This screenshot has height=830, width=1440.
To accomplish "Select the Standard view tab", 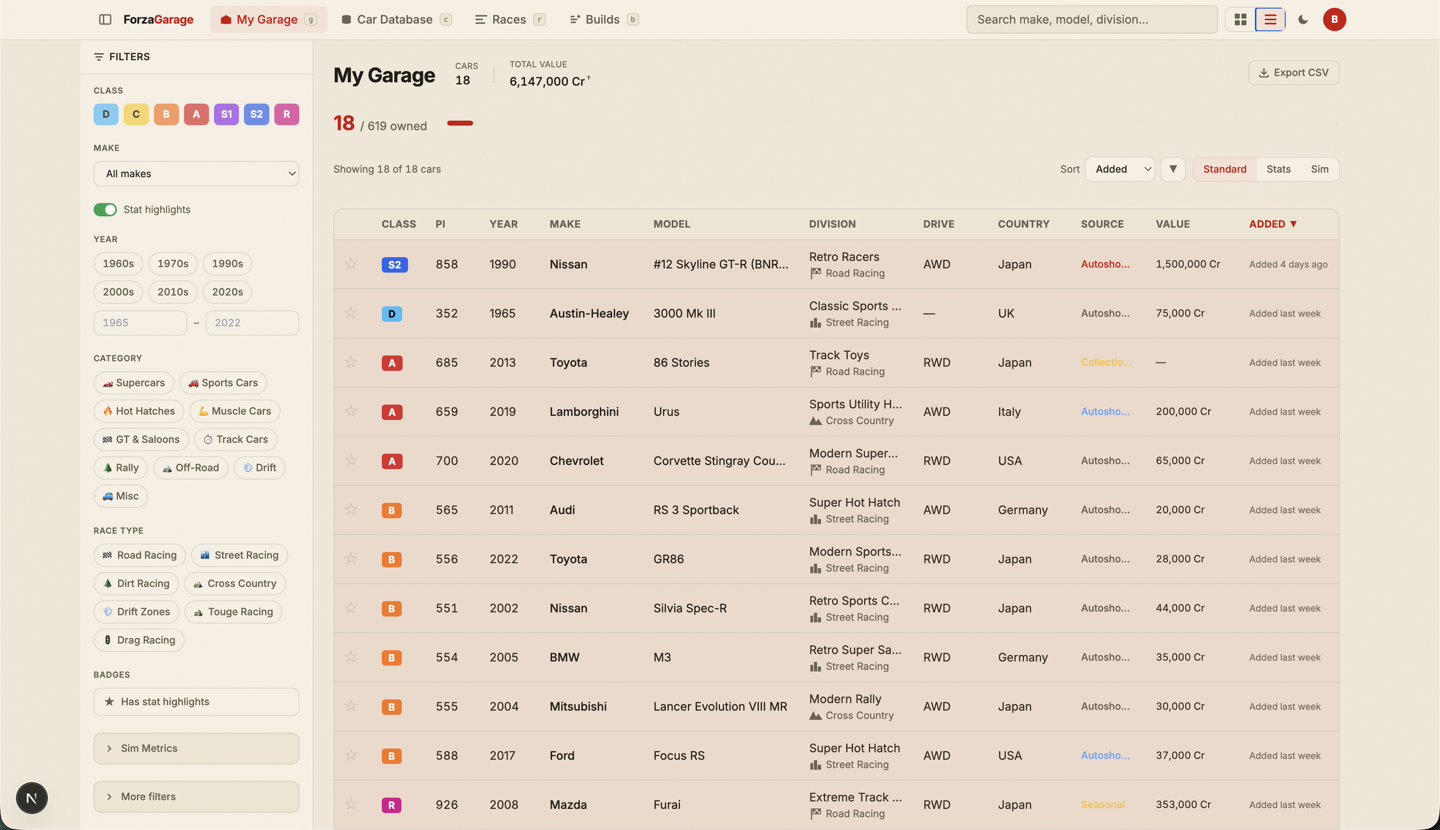I will tap(1225, 169).
